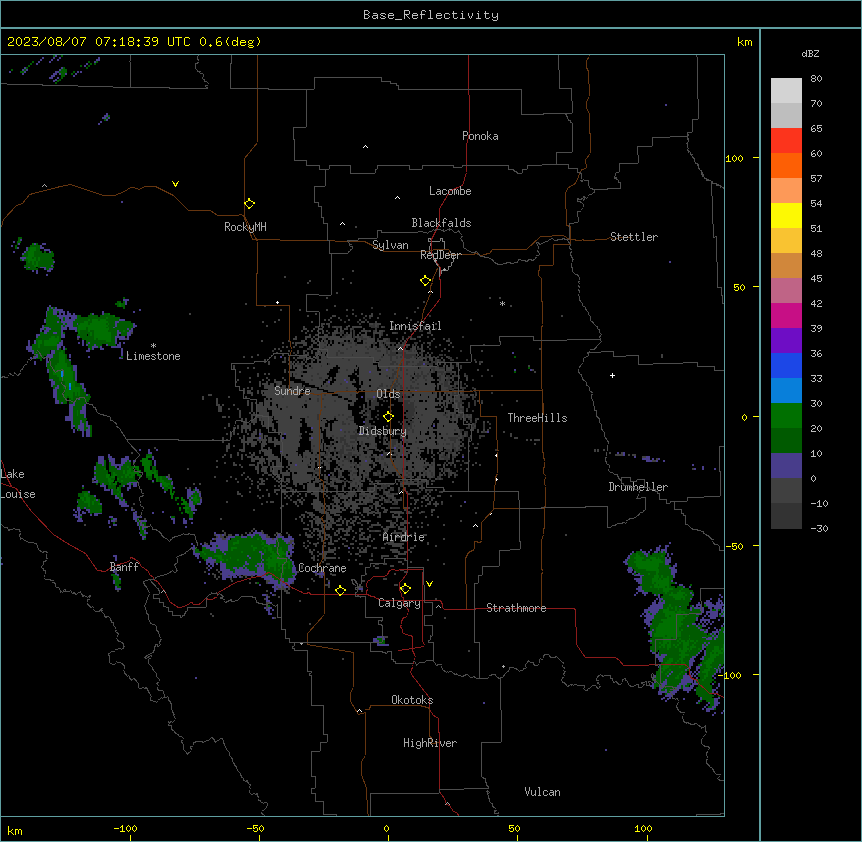
Task: Click the Drumheller label
Action: point(638,487)
